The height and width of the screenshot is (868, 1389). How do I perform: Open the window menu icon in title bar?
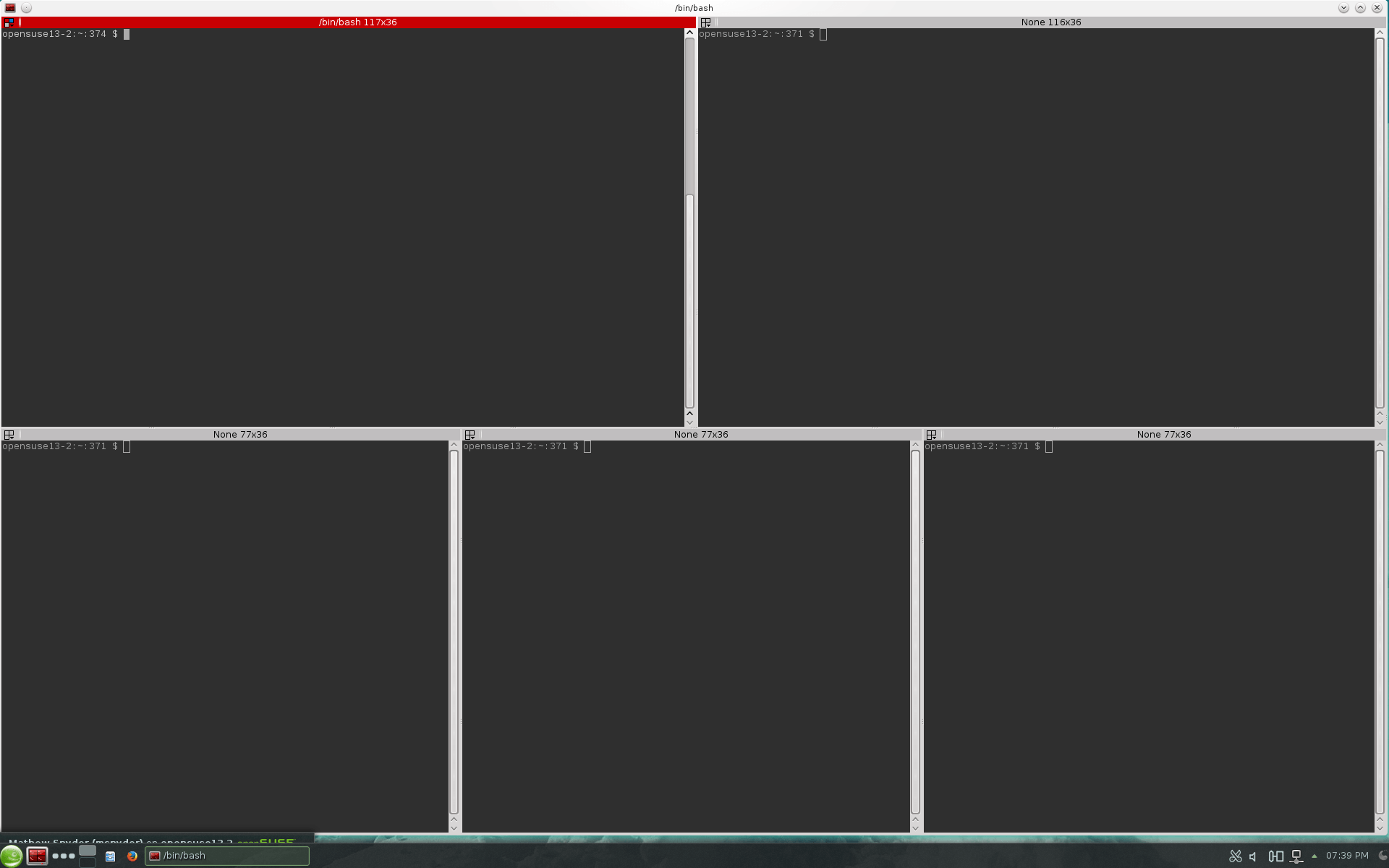[10, 8]
